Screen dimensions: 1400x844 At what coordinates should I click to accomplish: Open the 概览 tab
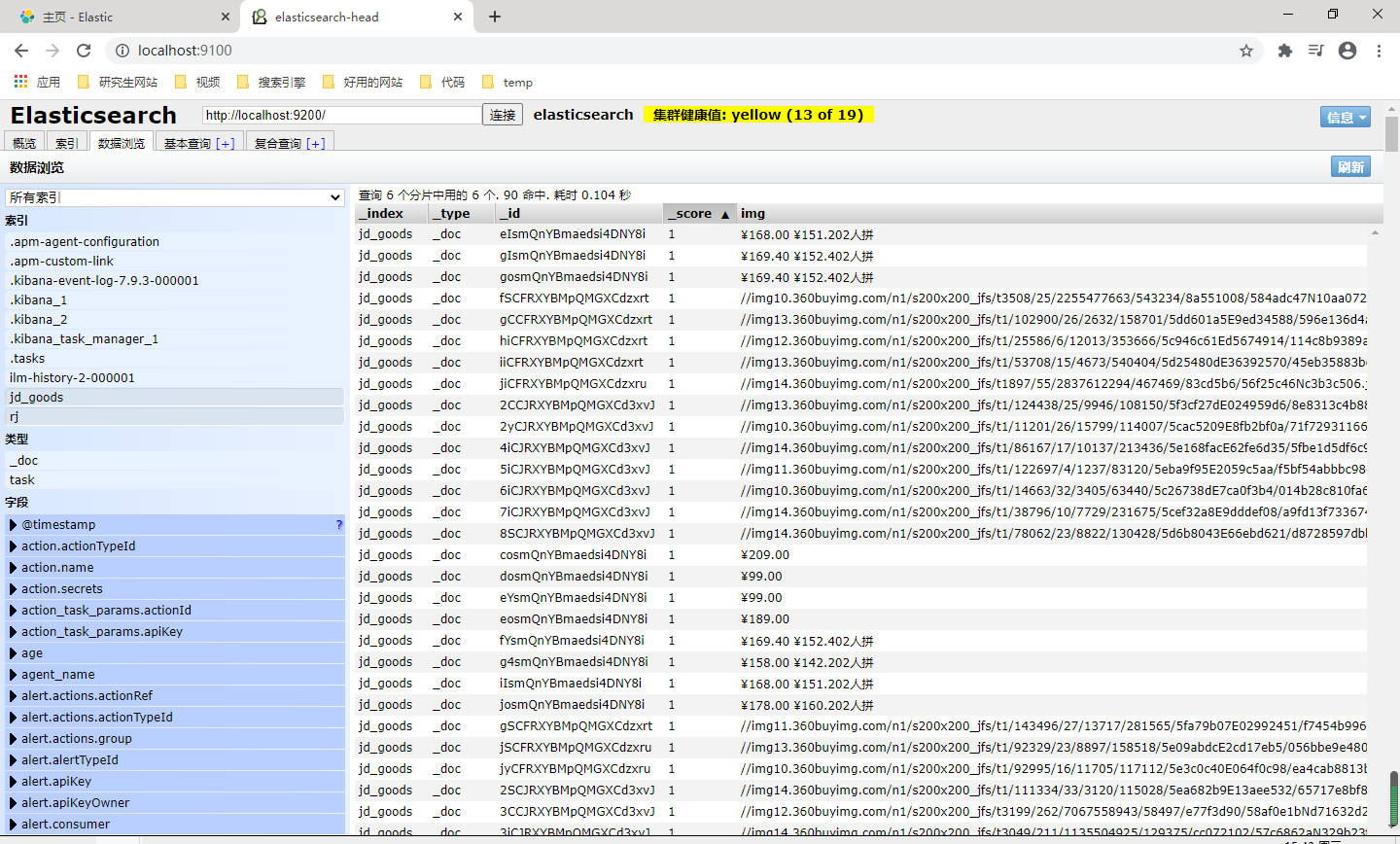click(24, 143)
